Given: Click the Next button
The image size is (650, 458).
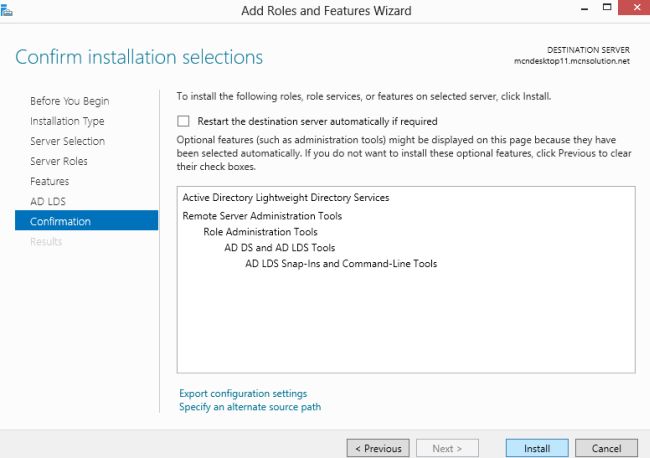Looking at the screenshot, I should coord(446,448).
